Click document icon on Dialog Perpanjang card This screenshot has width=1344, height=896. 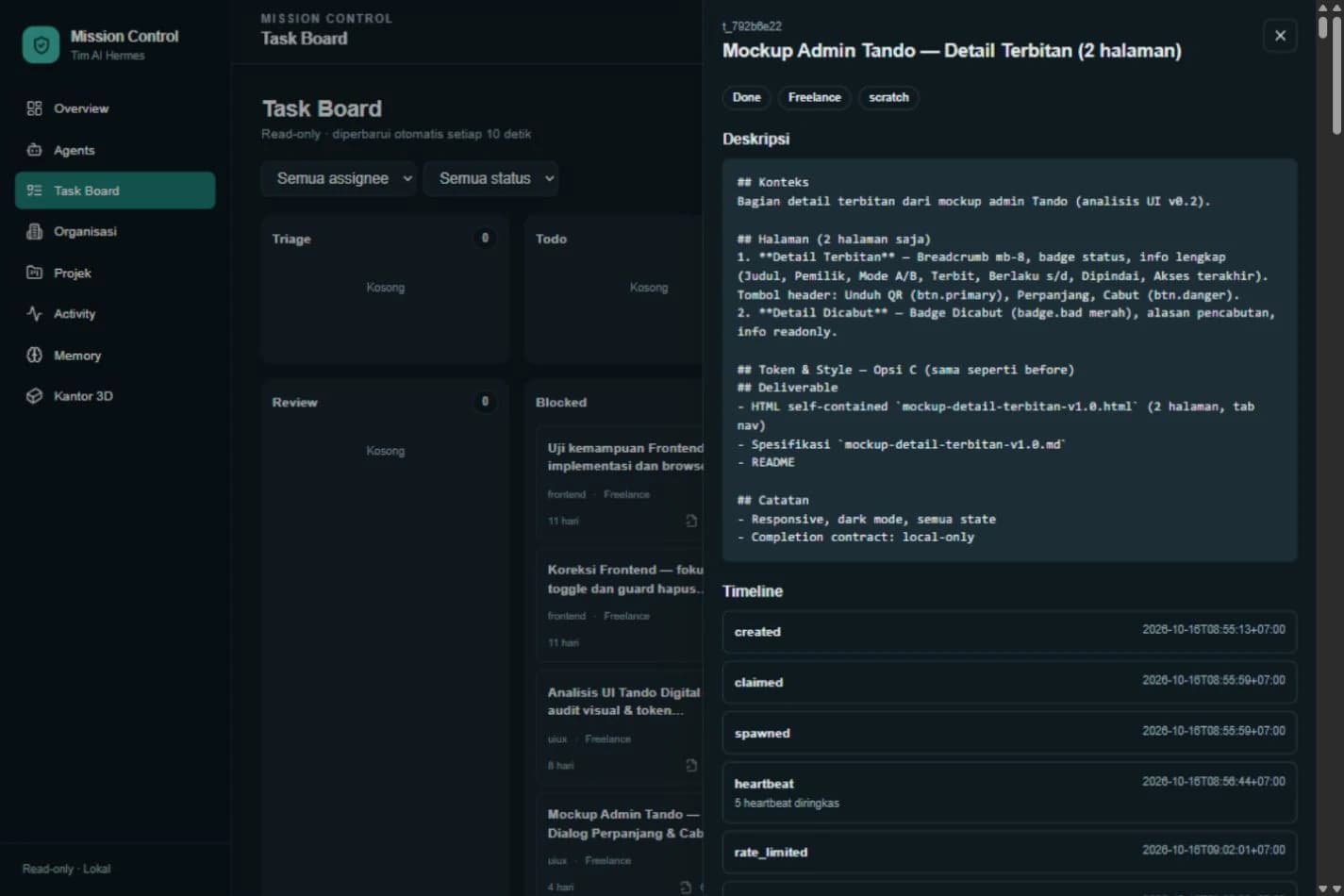686,888
